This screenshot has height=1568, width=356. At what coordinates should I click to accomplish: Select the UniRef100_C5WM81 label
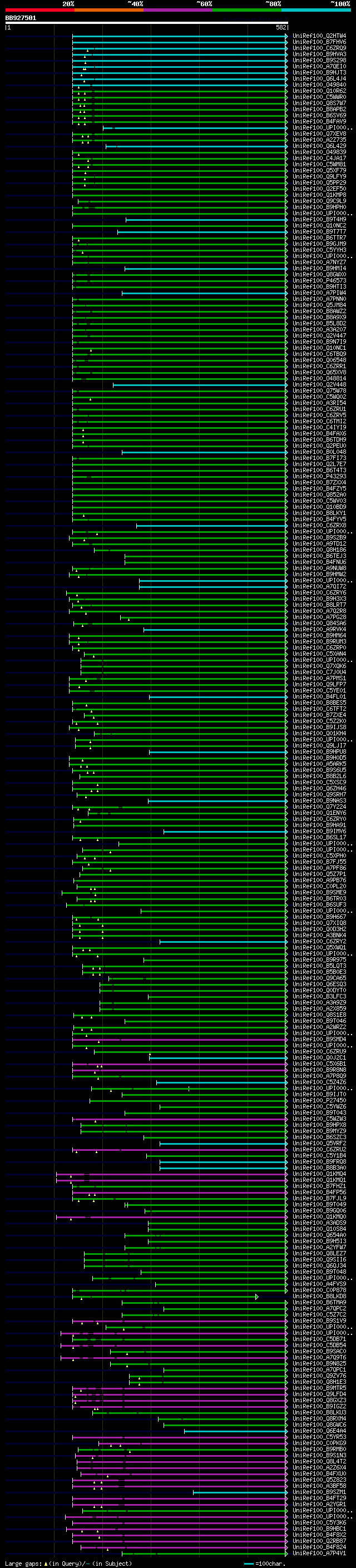pos(319,164)
